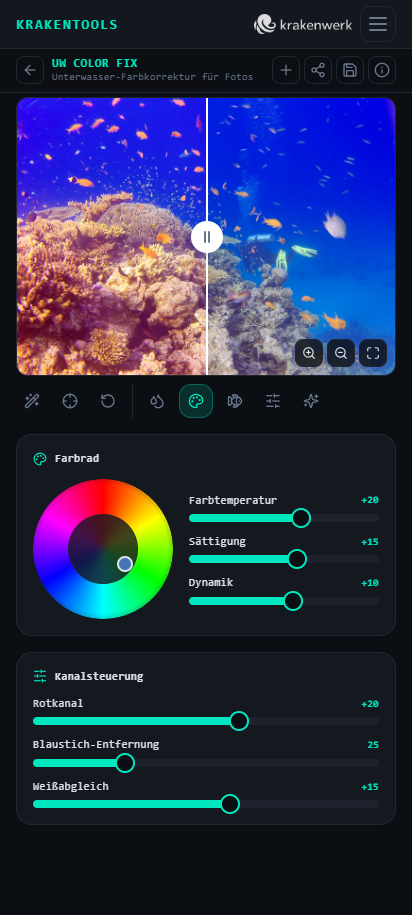Click the UW COLOR FIX title
412x915 pixels.
pyautogui.click(x=95, y=63)
